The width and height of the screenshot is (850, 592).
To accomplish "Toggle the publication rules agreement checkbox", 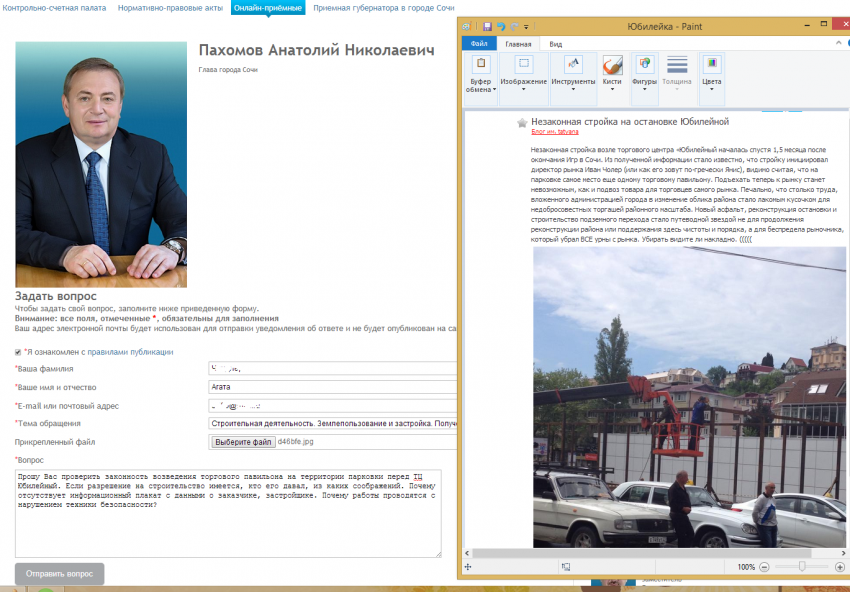I will (x=18, y=352).
